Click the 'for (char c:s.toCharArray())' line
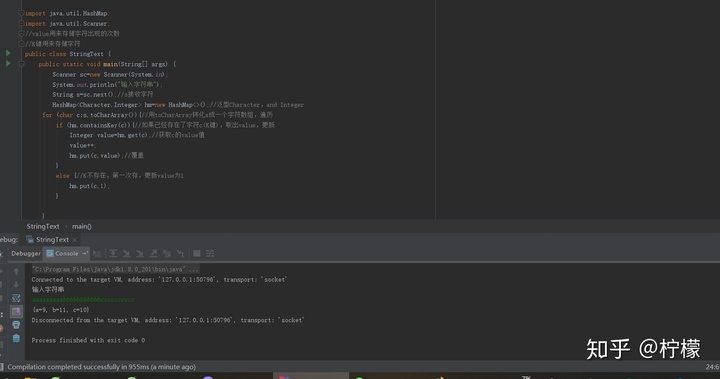The image size is (720, 379). tap(158, 114)
